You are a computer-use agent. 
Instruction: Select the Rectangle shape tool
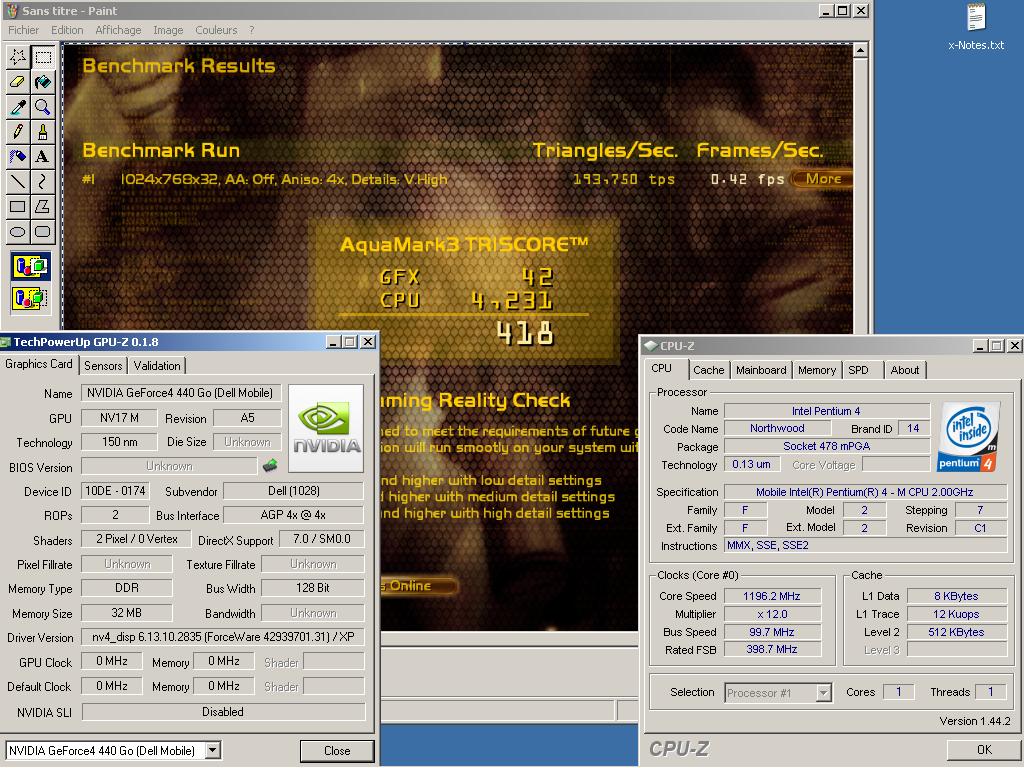[18, 206]
